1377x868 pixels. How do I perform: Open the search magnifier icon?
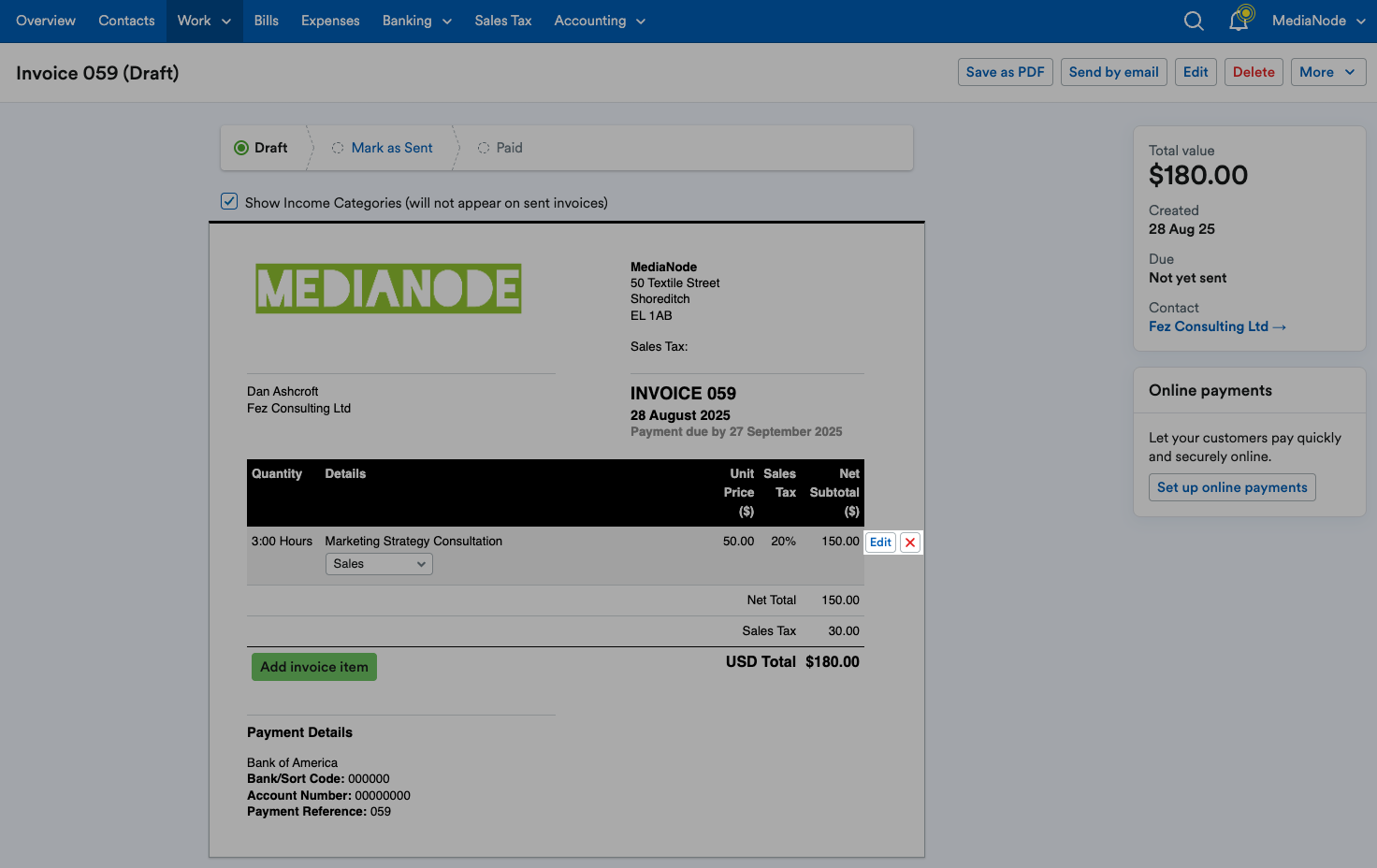(x=1194, y=21)
